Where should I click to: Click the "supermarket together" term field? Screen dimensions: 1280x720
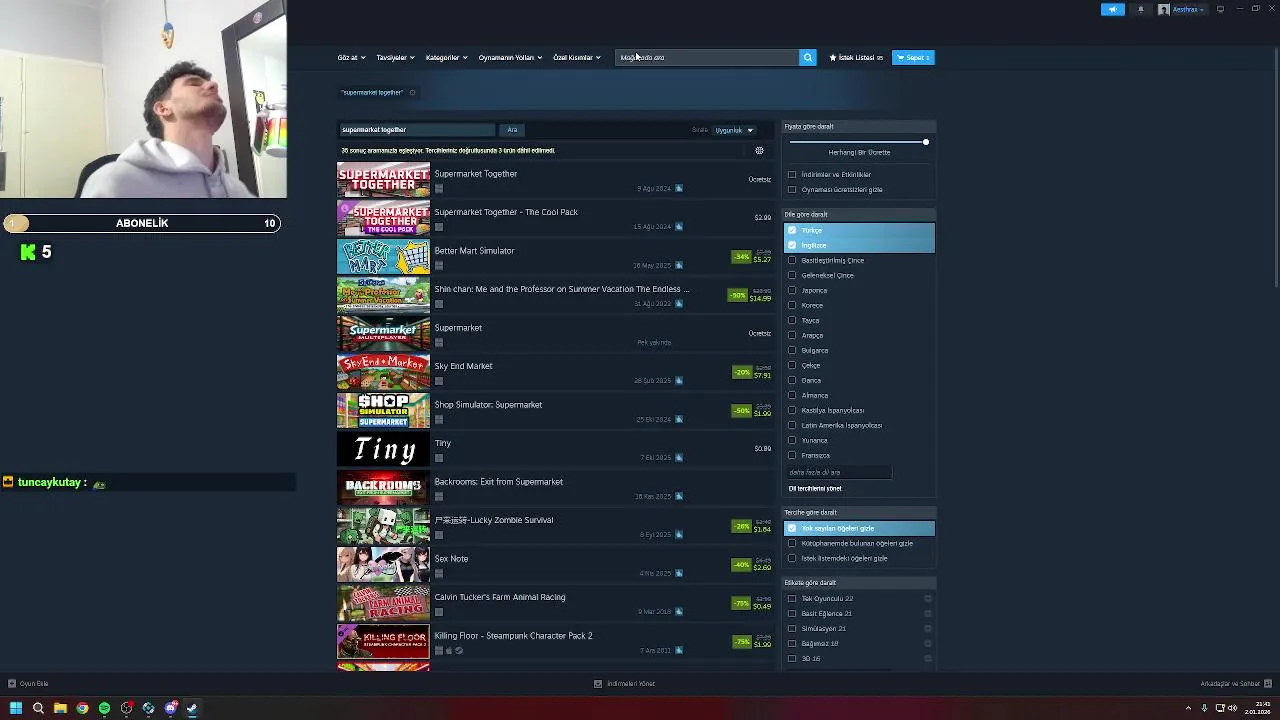pyautogui.click(x=417, y=130)
